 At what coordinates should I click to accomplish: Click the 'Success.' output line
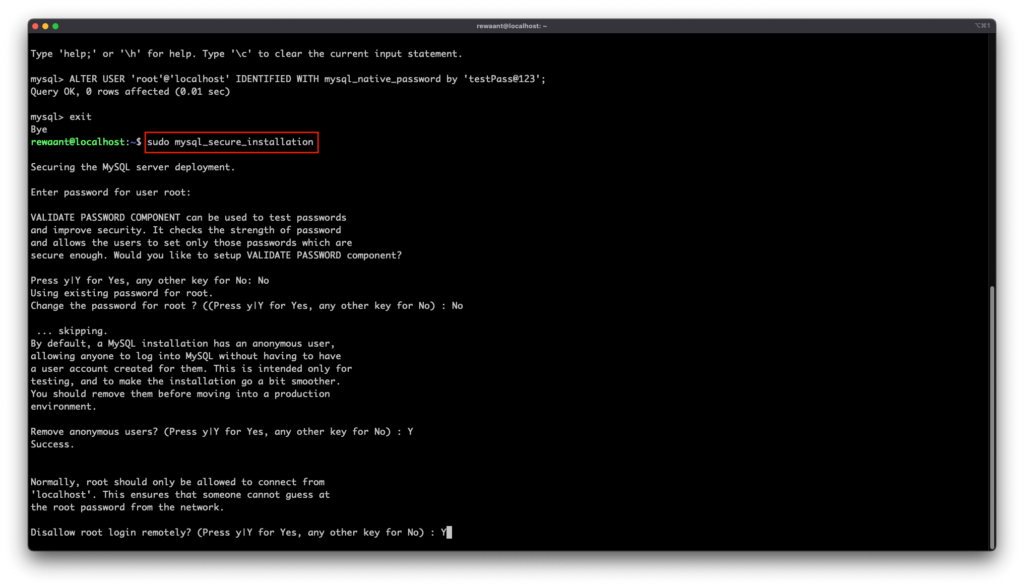[52, 444]
